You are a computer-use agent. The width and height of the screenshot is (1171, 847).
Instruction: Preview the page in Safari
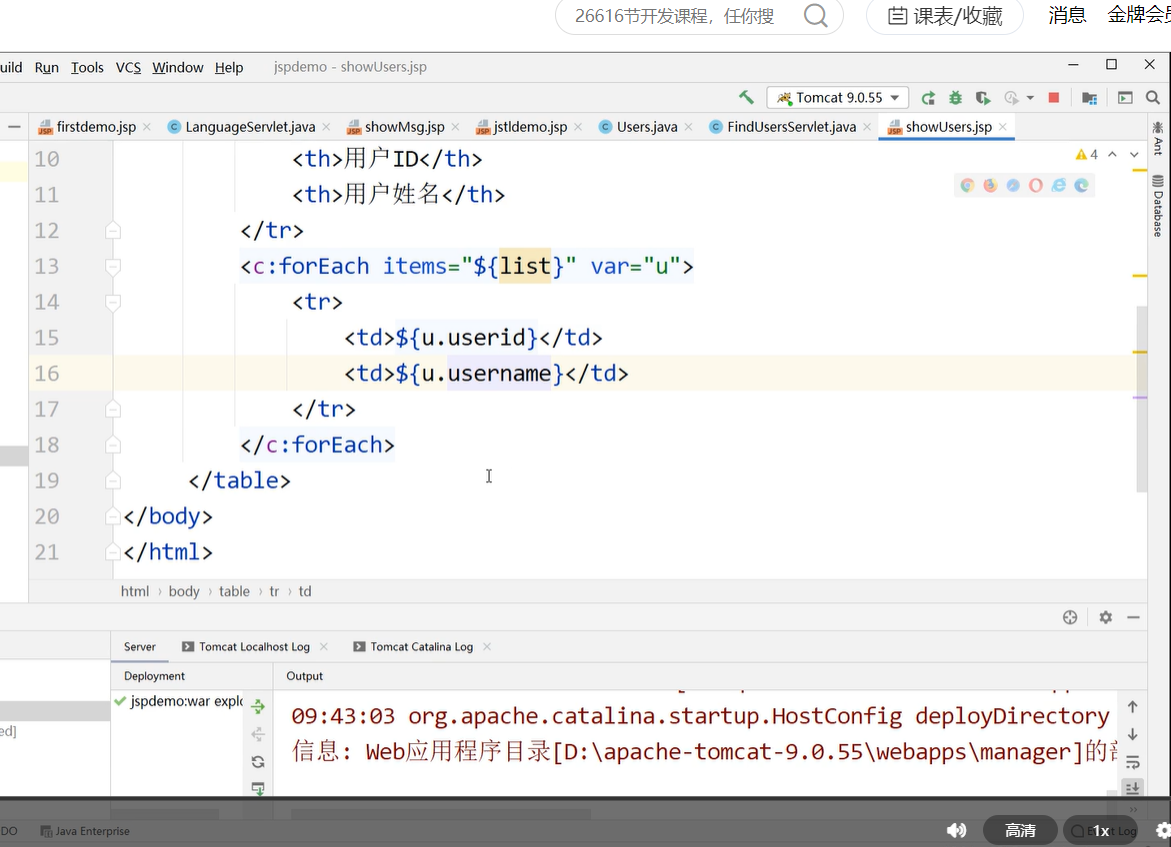pos(1013,185)
